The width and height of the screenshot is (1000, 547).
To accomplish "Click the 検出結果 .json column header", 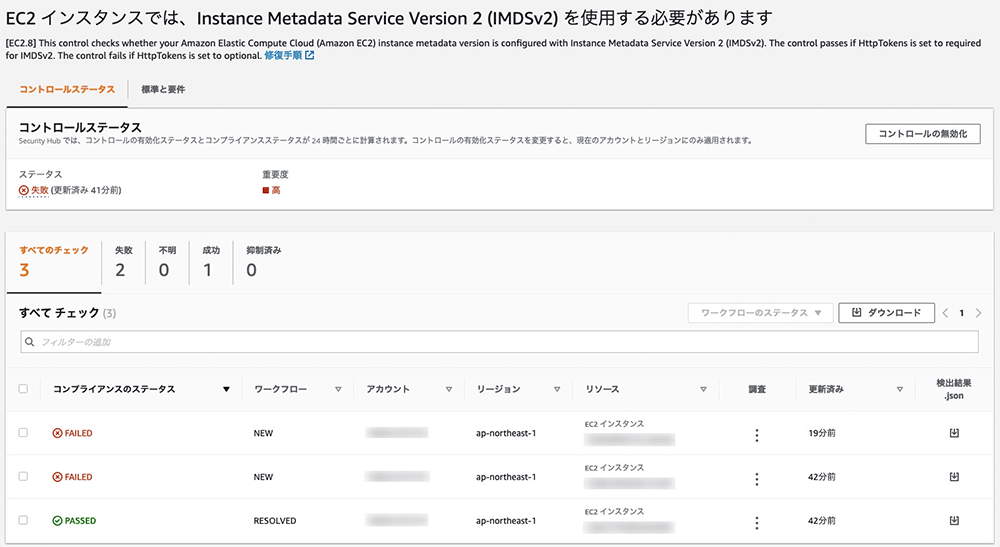I will 953,389.
